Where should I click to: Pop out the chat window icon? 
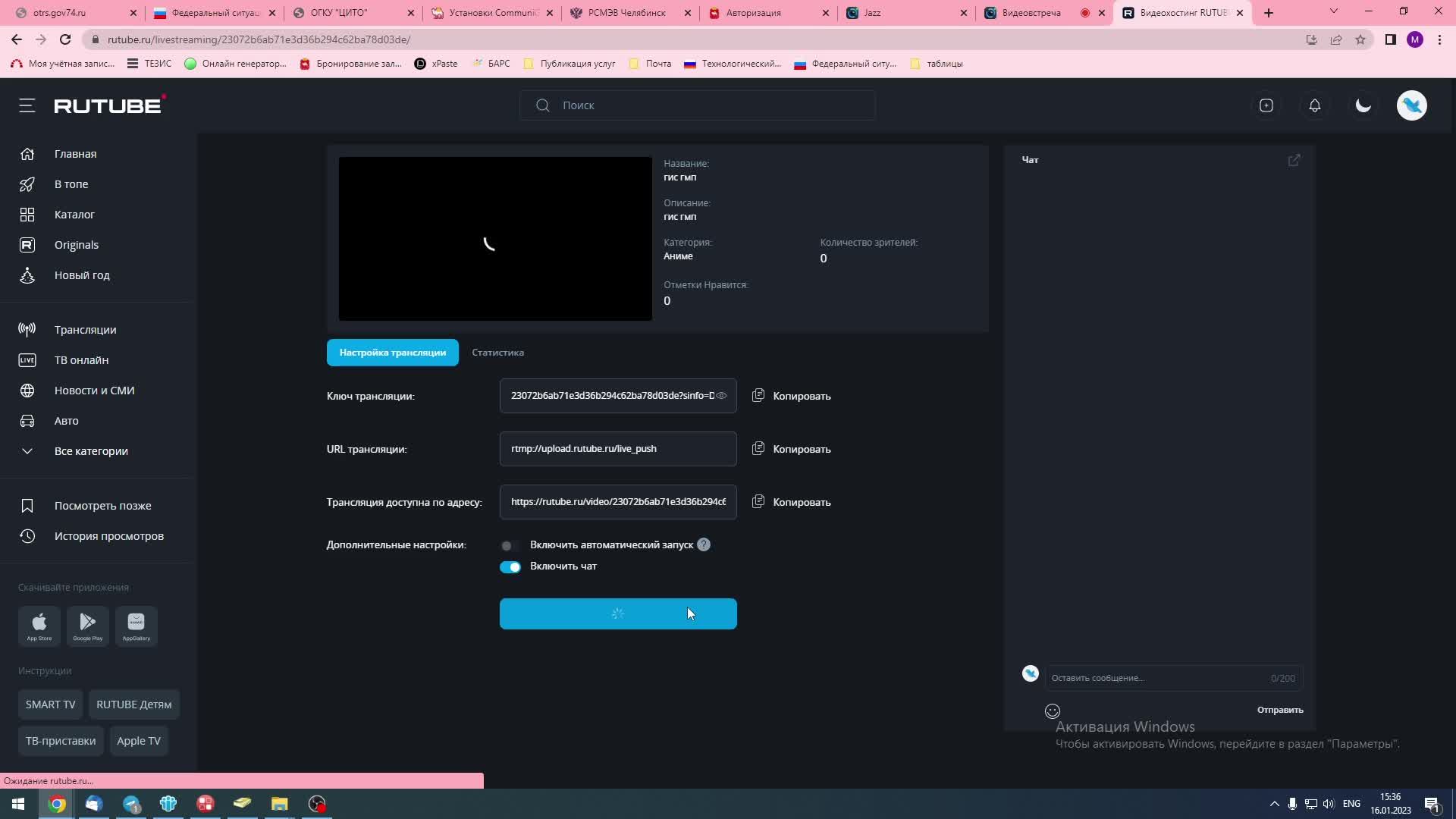[x=1294, y=160]
